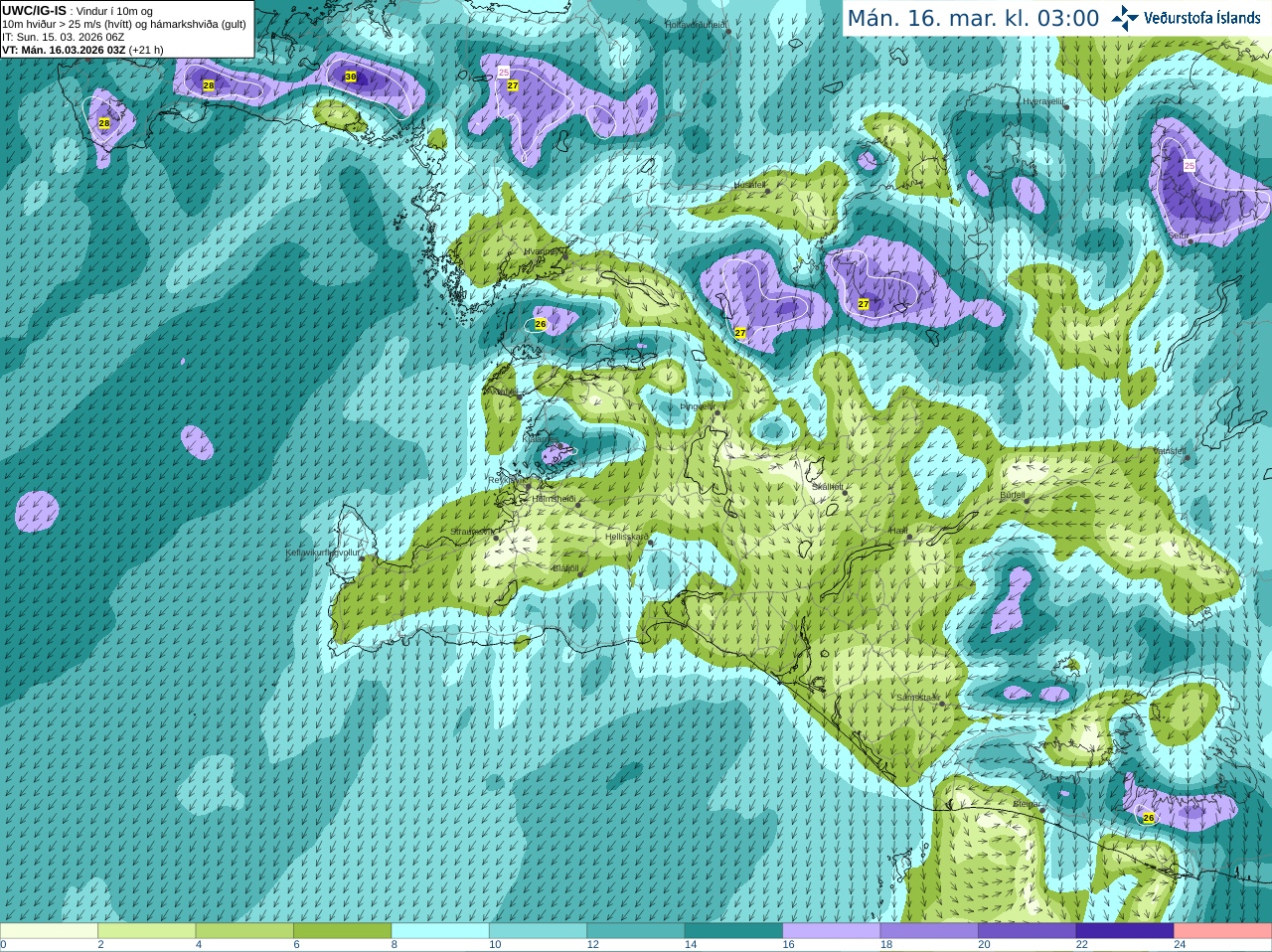Pick the 10–12 m/s turquoise legend swatch
Viewport: 1272px width, 952px height.
(538, 931)
